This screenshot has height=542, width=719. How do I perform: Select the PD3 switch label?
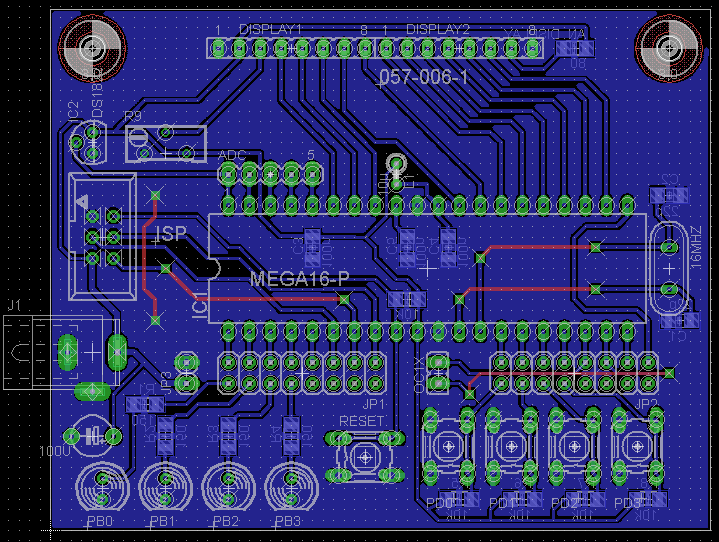click(x=628, y=503)
